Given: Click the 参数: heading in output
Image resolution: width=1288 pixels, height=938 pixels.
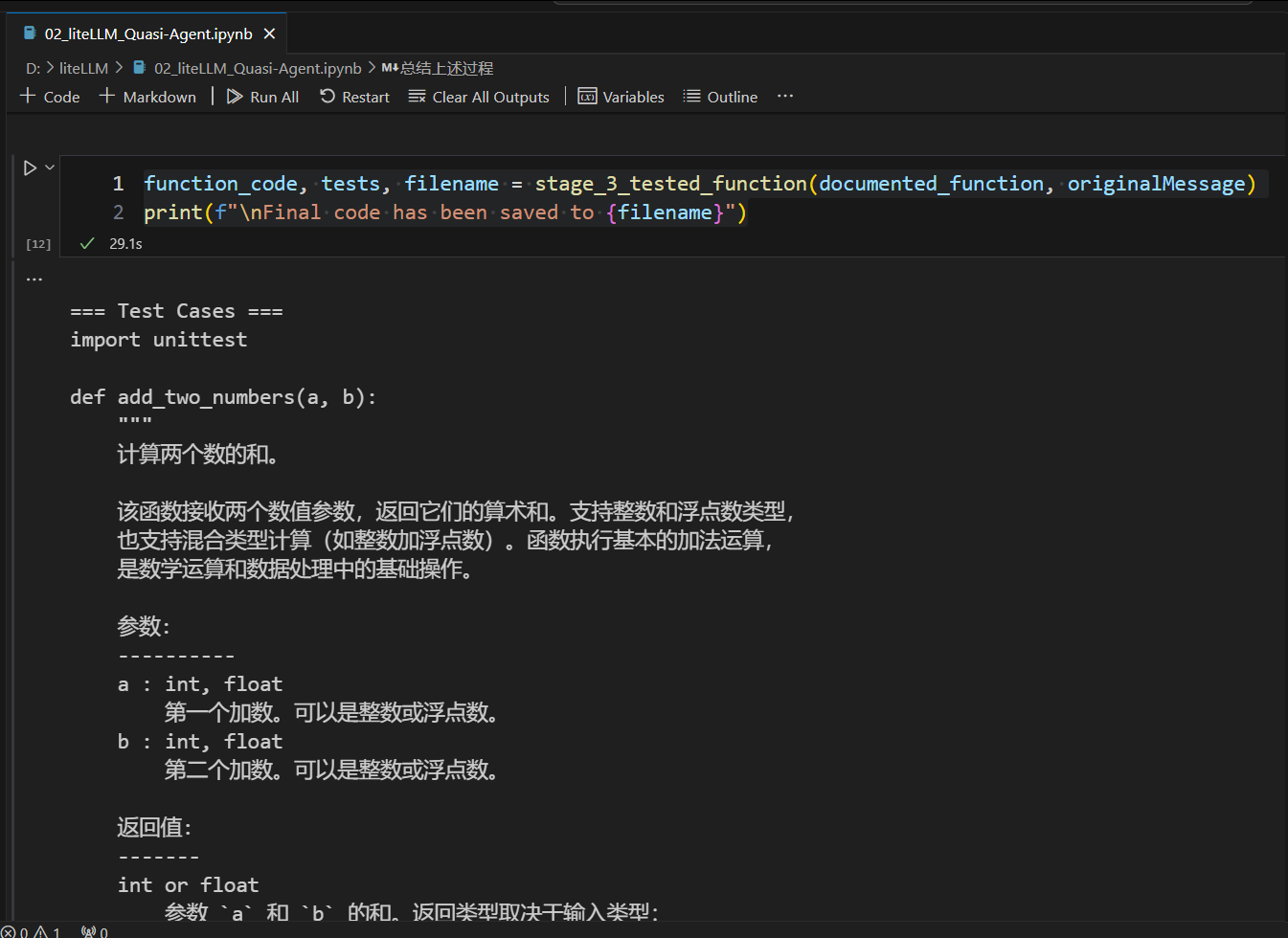Looking at the screenshot, I should pos(144,627).
